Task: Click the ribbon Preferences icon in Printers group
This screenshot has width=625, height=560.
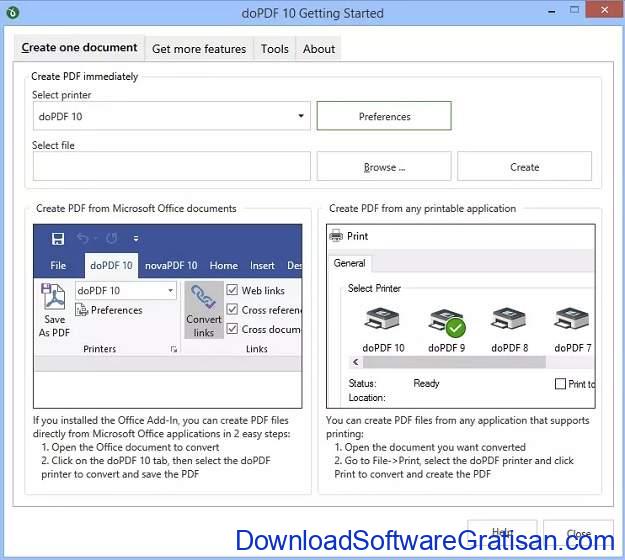Action: coord(81,310)
